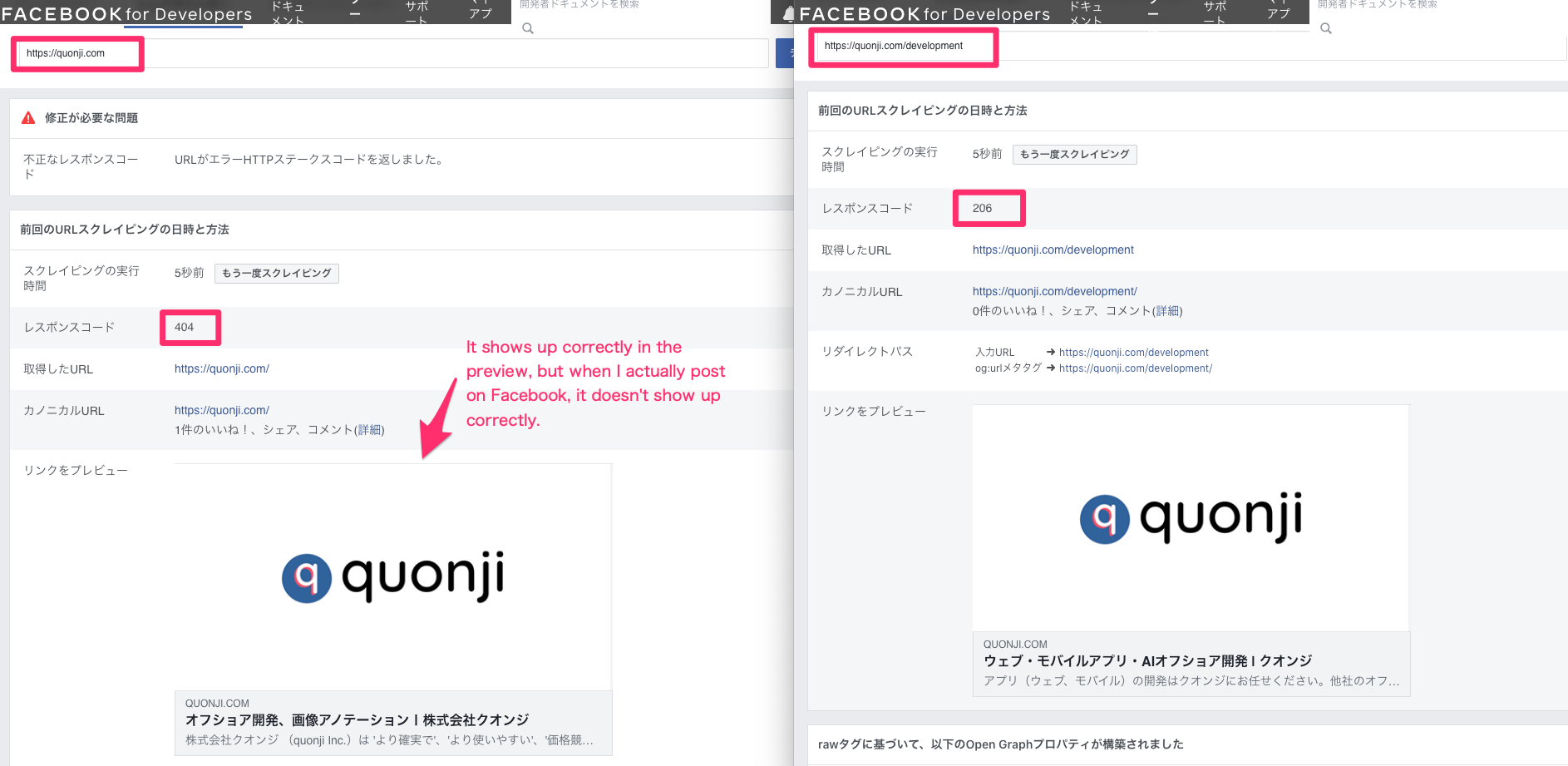This screenshot has width=1568, height=766.
Task: Click FACEBOOK for Developers logo in right window
Action: (x=925, y=13)
